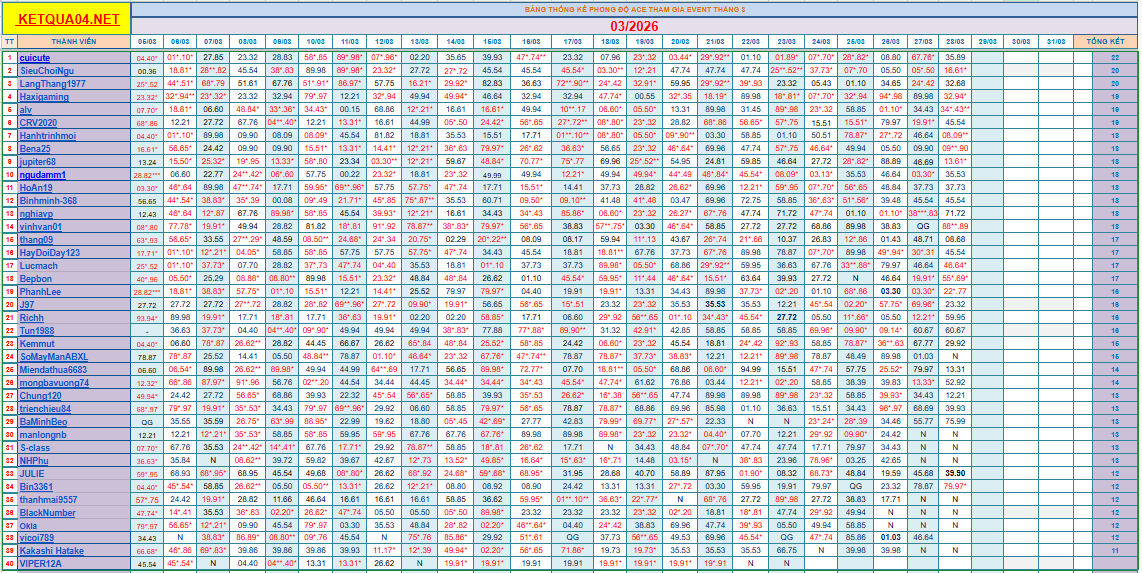Open member Kakashi Hatake

pos(52,552)
